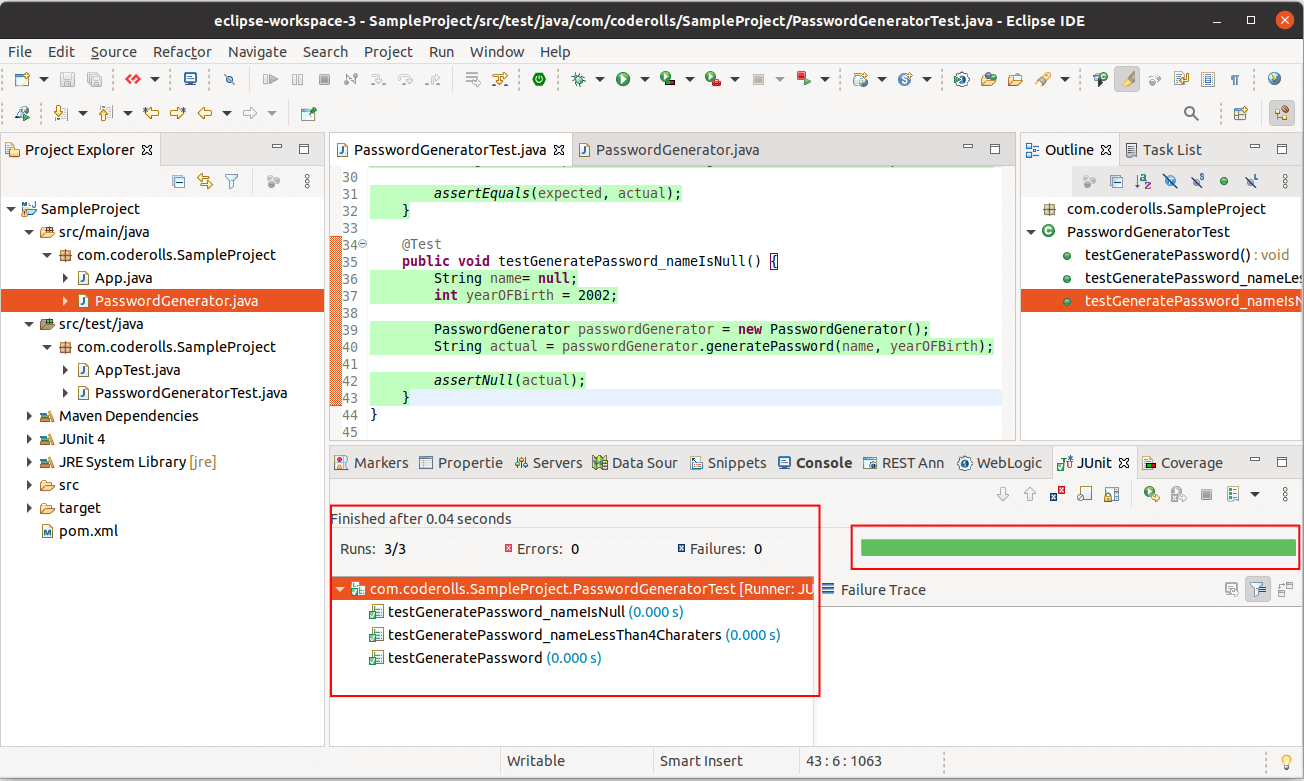Click the Debug bug icon in toolbar
Image resolution: width=1304 pixels, height=781 pixels.
[x=578, y=79]
